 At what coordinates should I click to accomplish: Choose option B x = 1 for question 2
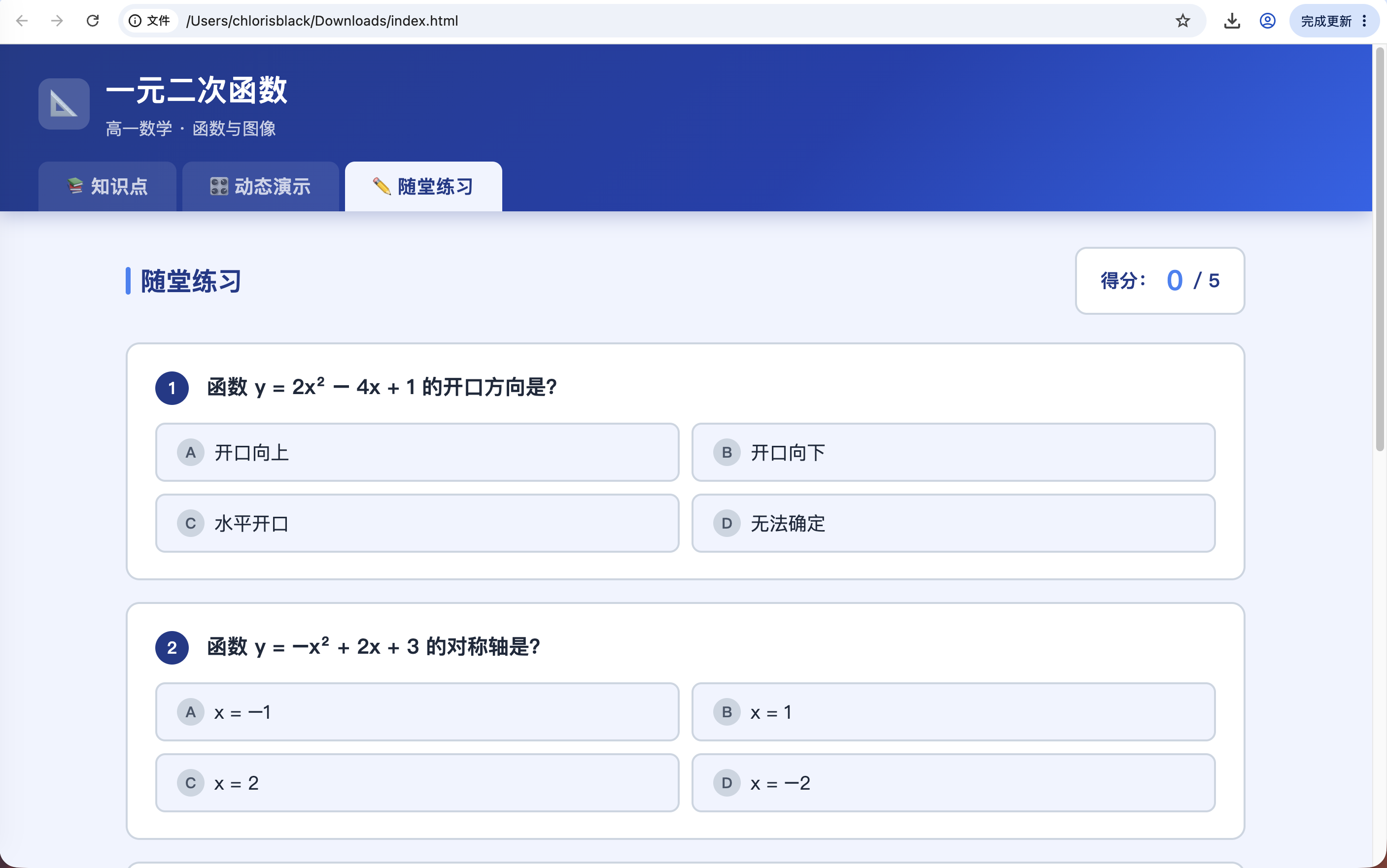(953, 712)
